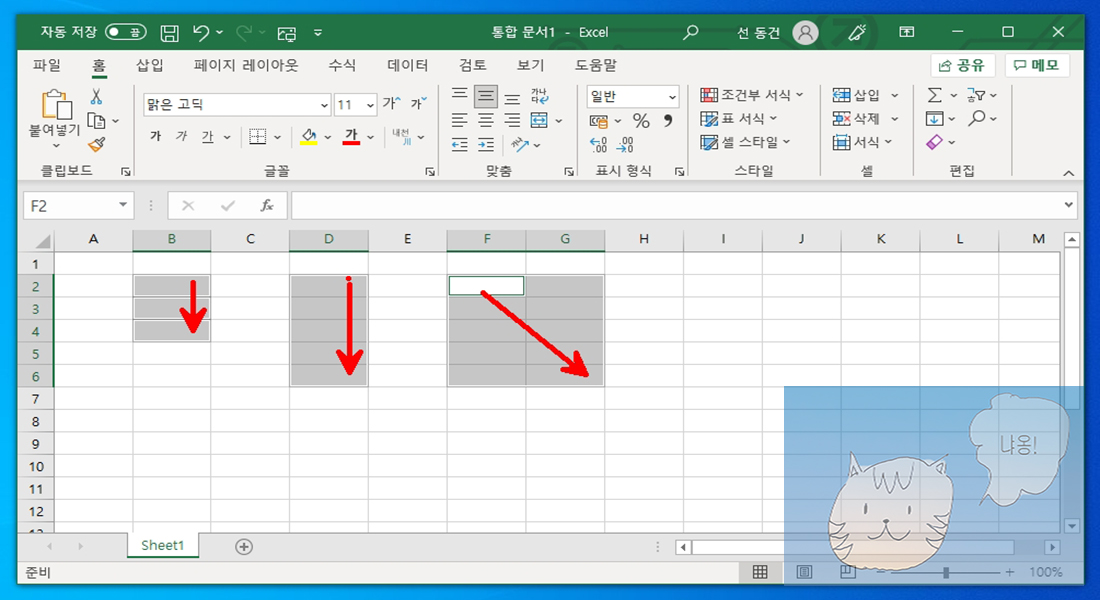Toggle middle vertical alignment
This screenshot has width=1100, height=600.
click(x=485, y=96)
